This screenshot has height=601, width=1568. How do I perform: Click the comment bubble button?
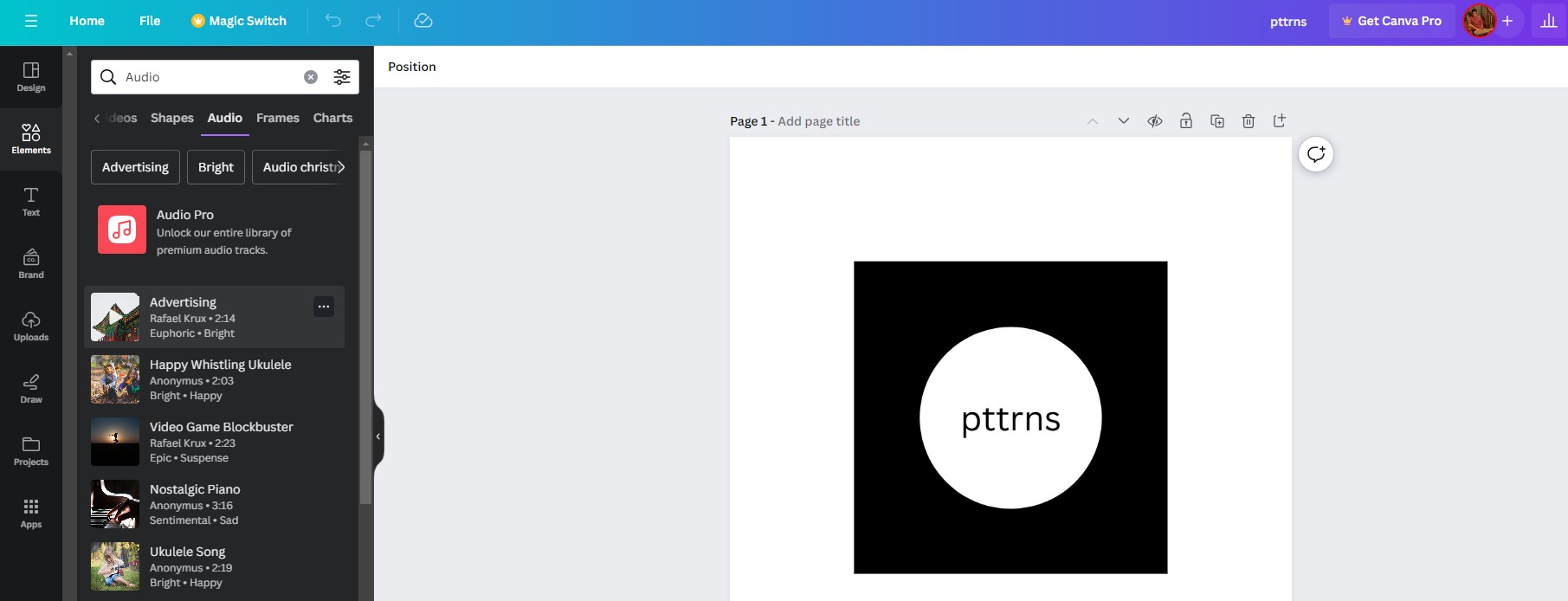click(x=1316, y=154)
